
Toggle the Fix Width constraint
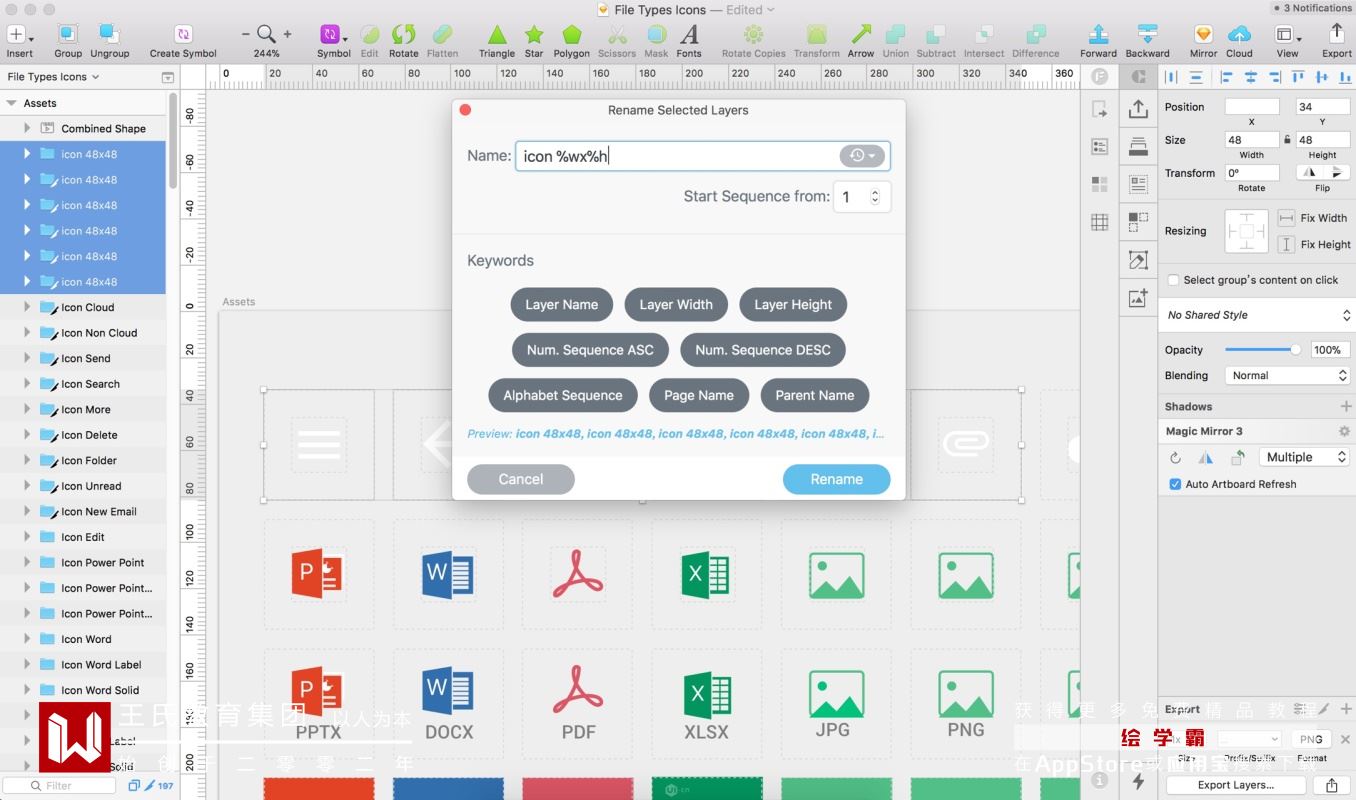click(x=1286, y=218)
